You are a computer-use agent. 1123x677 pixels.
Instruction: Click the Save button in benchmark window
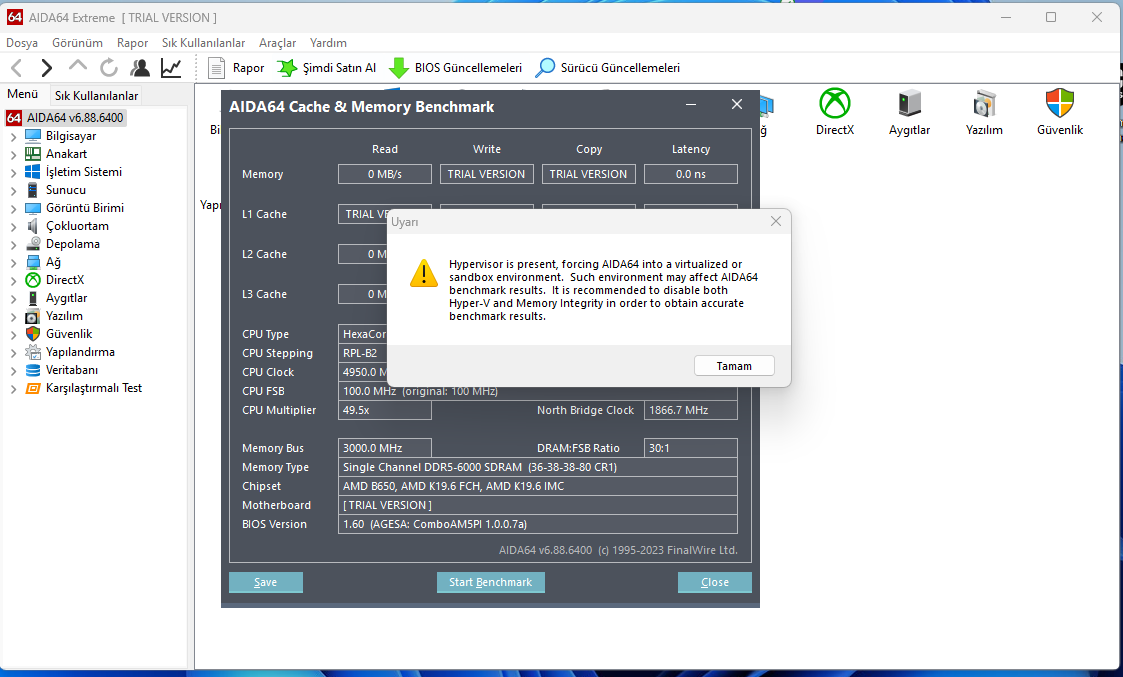click(266, 582)
